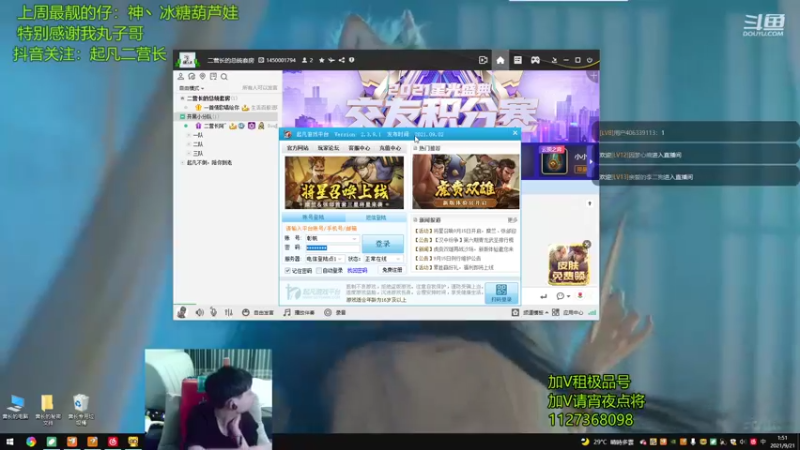Open the fourth menu item in launcher
This screenshot has height=450, width=800.
pos(390,148)
